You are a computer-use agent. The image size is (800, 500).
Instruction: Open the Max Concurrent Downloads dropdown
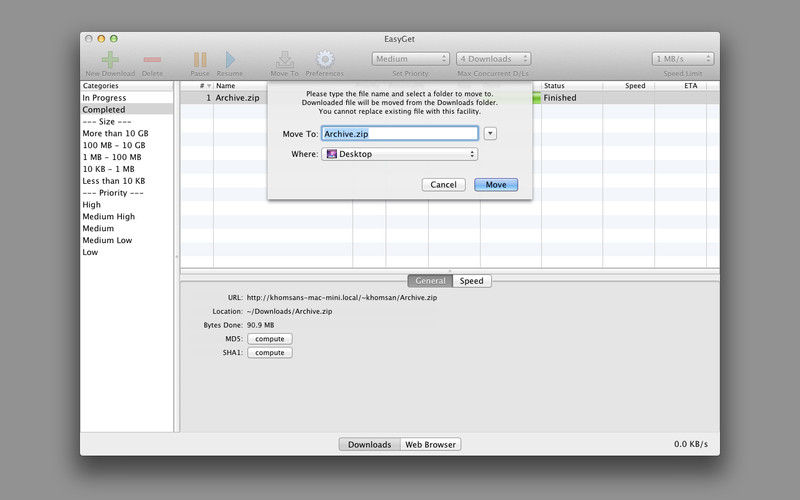[493, 59]
